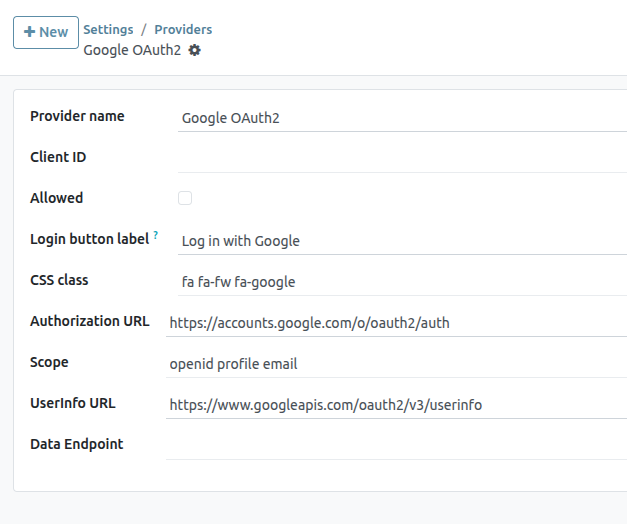Image resolution: width=627 pixels, height=524 pixels.
Task: Focus the UserInfo URL input
Action: [x=395, y=405]
